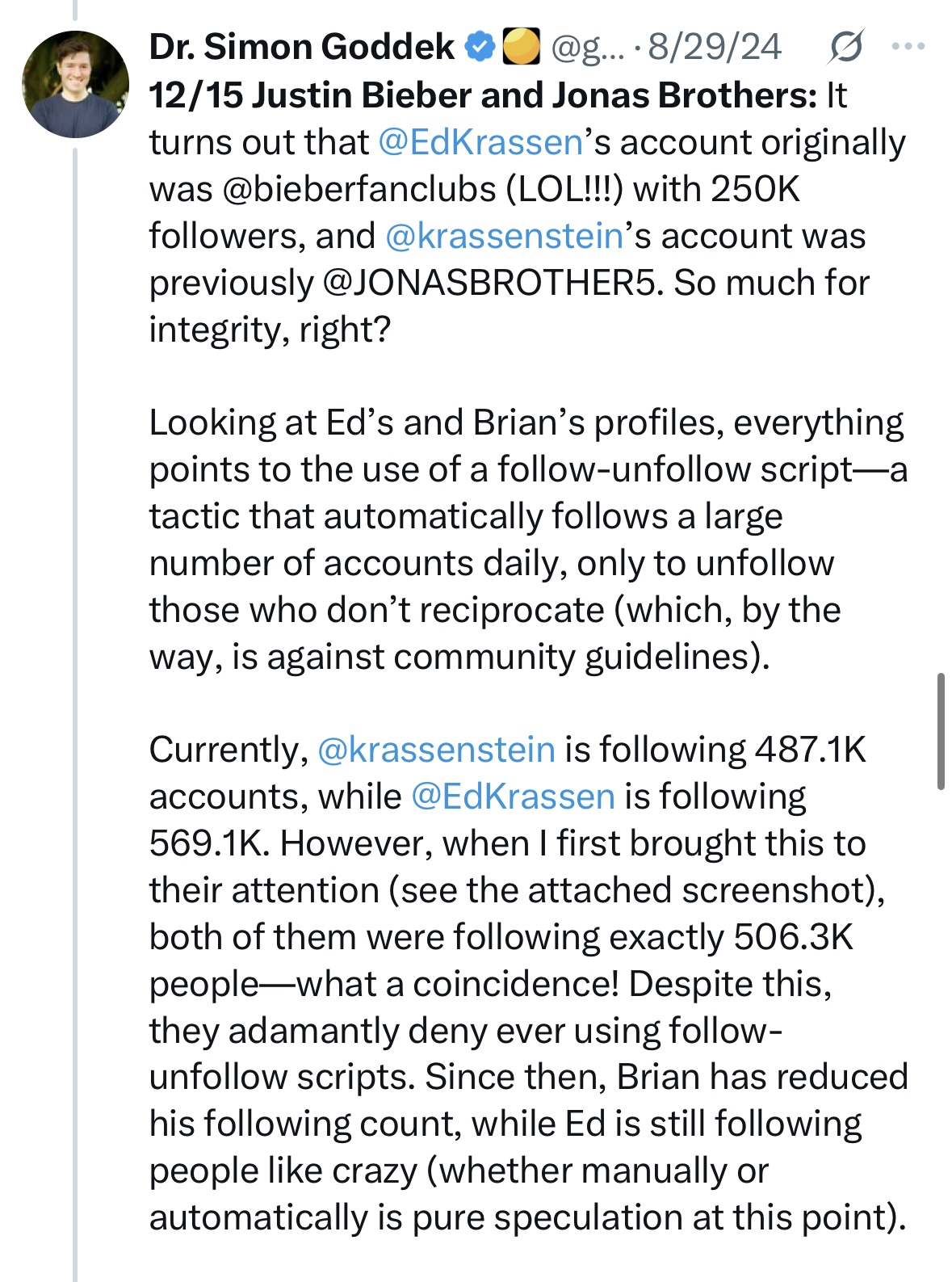952x1282 pixels.
Task: Tap the blue verified checkmark badge
Action: pyautogui.click(x=481, y=48)
